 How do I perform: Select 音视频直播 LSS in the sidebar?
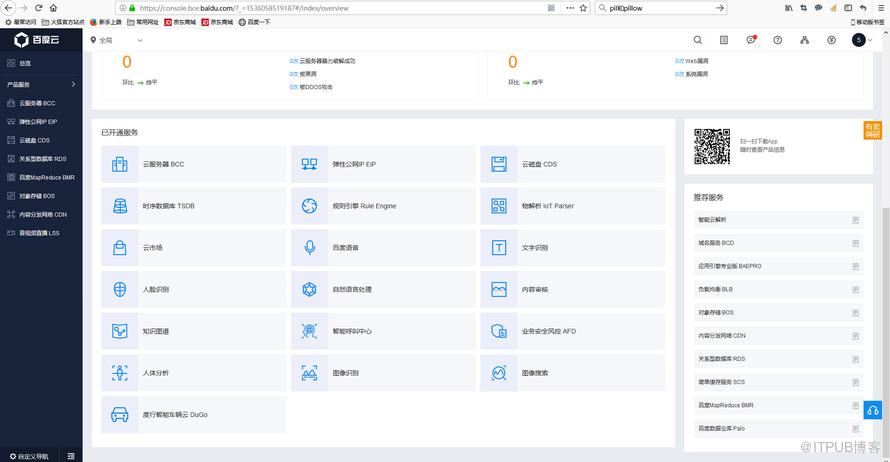41,233
